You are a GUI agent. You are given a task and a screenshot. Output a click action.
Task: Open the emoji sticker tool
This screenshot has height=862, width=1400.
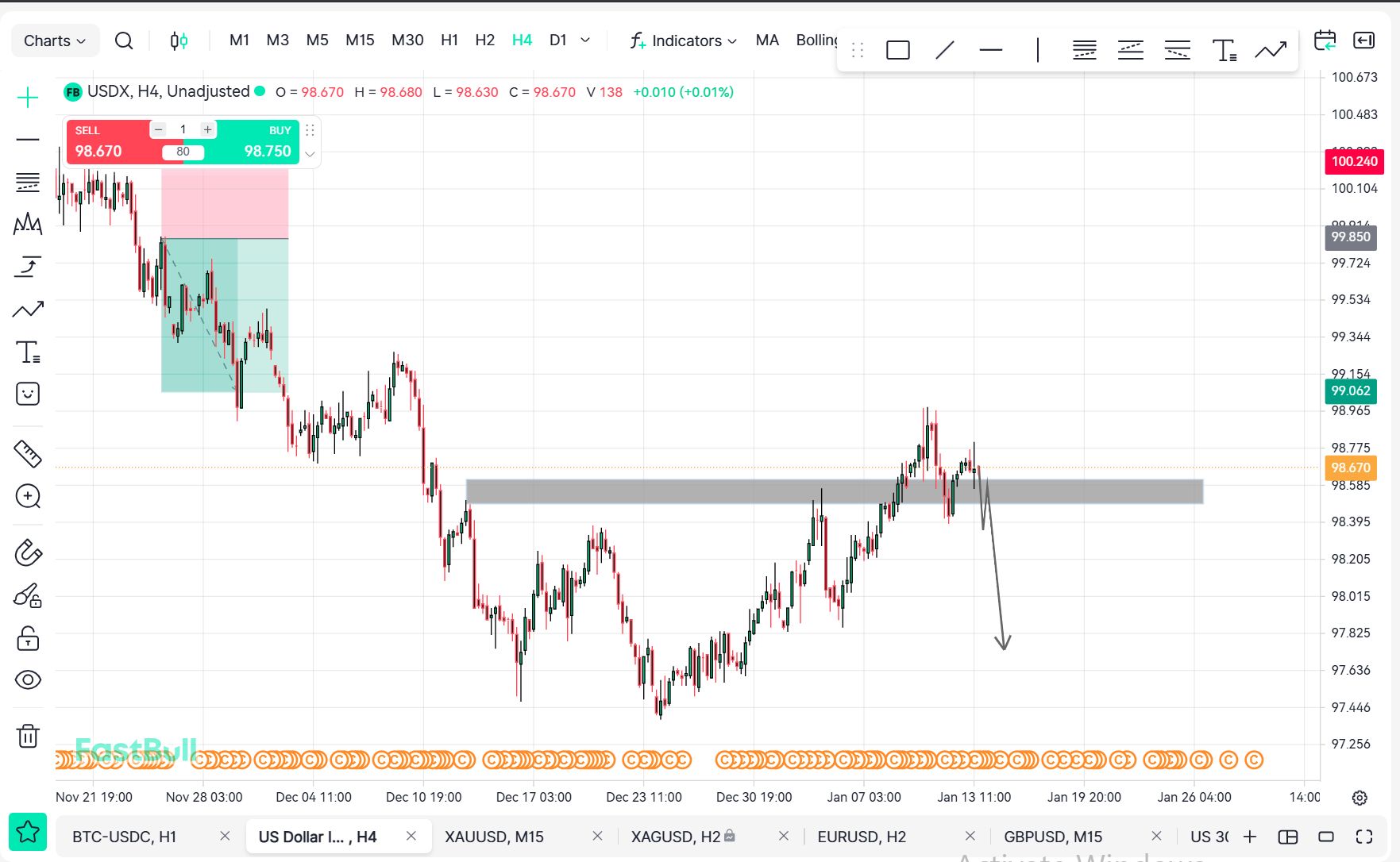click(x=28, y=394)
